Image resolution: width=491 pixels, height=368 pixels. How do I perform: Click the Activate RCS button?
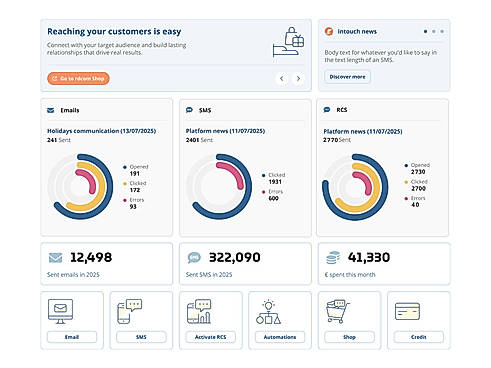click(x=211, y=337)
